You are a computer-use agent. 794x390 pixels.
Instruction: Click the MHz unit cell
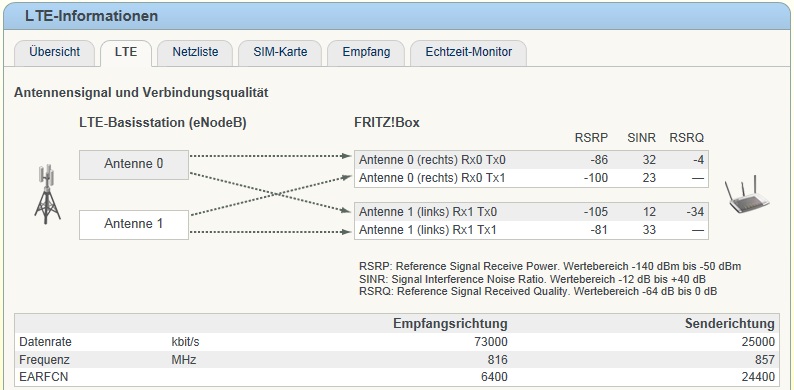[183, 360]
